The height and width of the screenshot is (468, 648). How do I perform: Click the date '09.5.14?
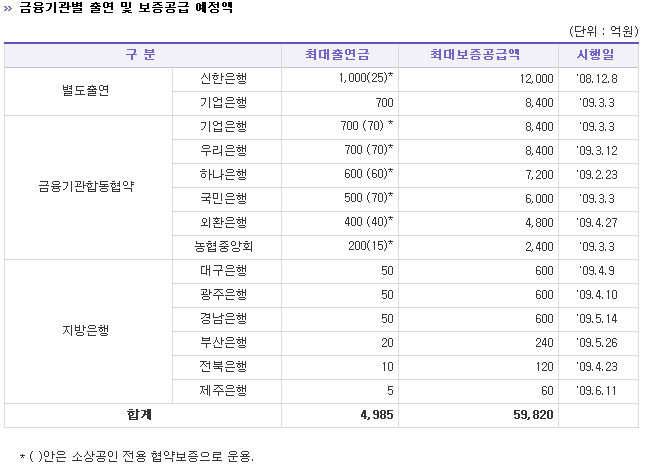pyautogui.click(x=597, y=318)
